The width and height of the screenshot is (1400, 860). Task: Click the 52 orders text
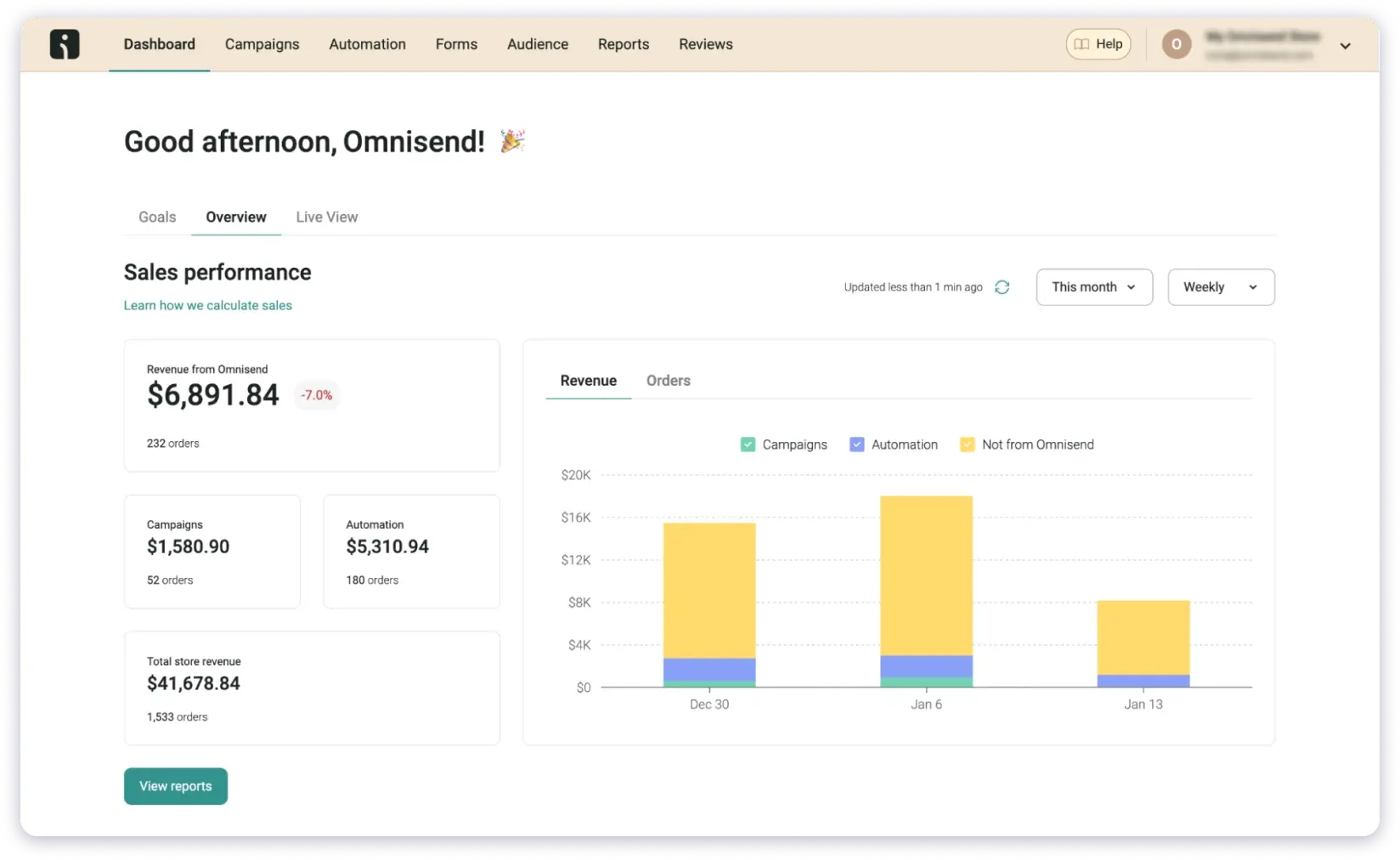tap(170, 580)
